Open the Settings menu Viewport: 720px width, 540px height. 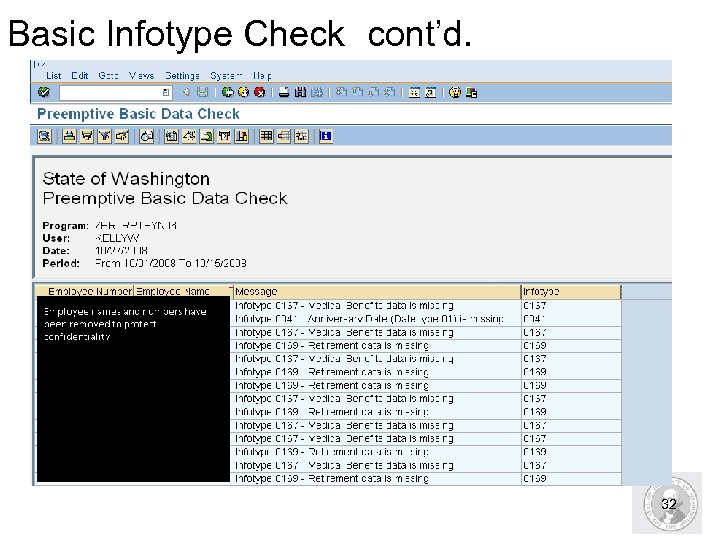(x=182, y=76)
